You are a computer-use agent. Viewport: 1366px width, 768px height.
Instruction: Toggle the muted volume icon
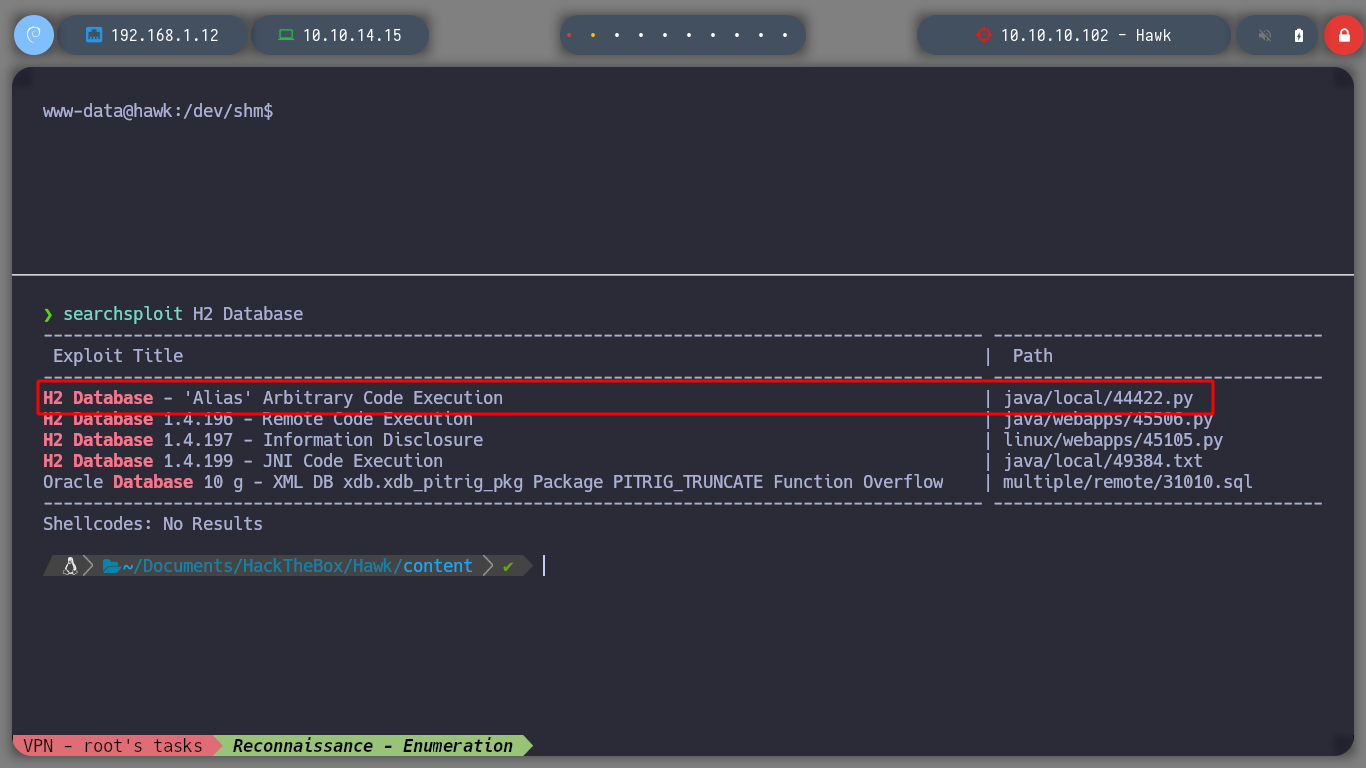coord(1265,35)
